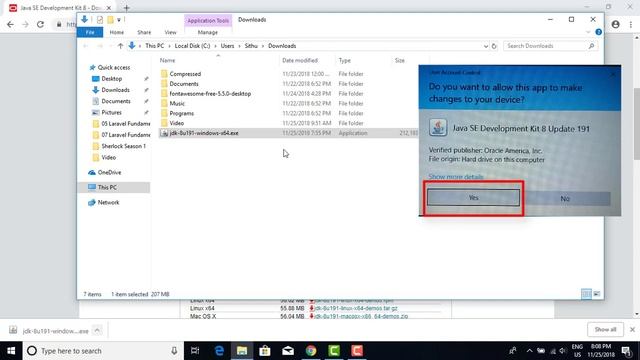Image resolution: width=640 pixels, height=360 pixels.
Task: Select Local Disk (C:) breadcrumb
Action: coord(192,46)
